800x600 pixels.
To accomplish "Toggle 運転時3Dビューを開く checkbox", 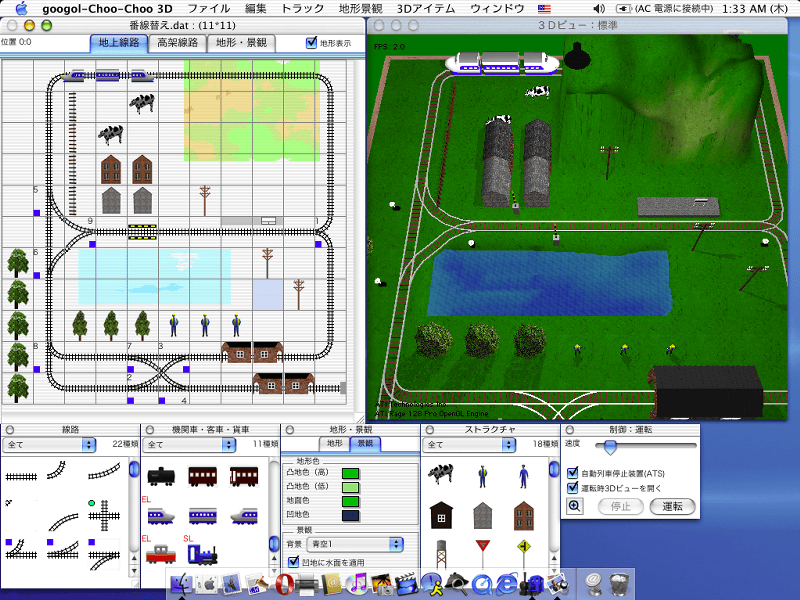I will click(x=572, y=487).
